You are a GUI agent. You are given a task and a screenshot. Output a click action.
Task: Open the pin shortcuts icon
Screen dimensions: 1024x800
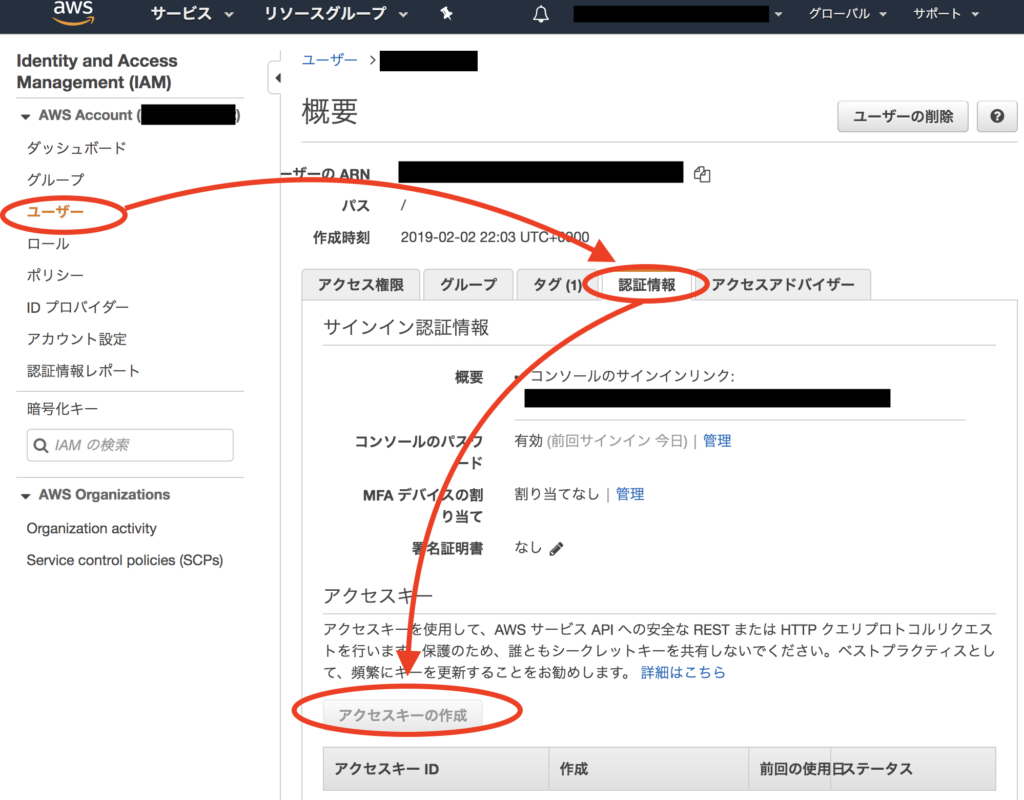tap(447, 13)
